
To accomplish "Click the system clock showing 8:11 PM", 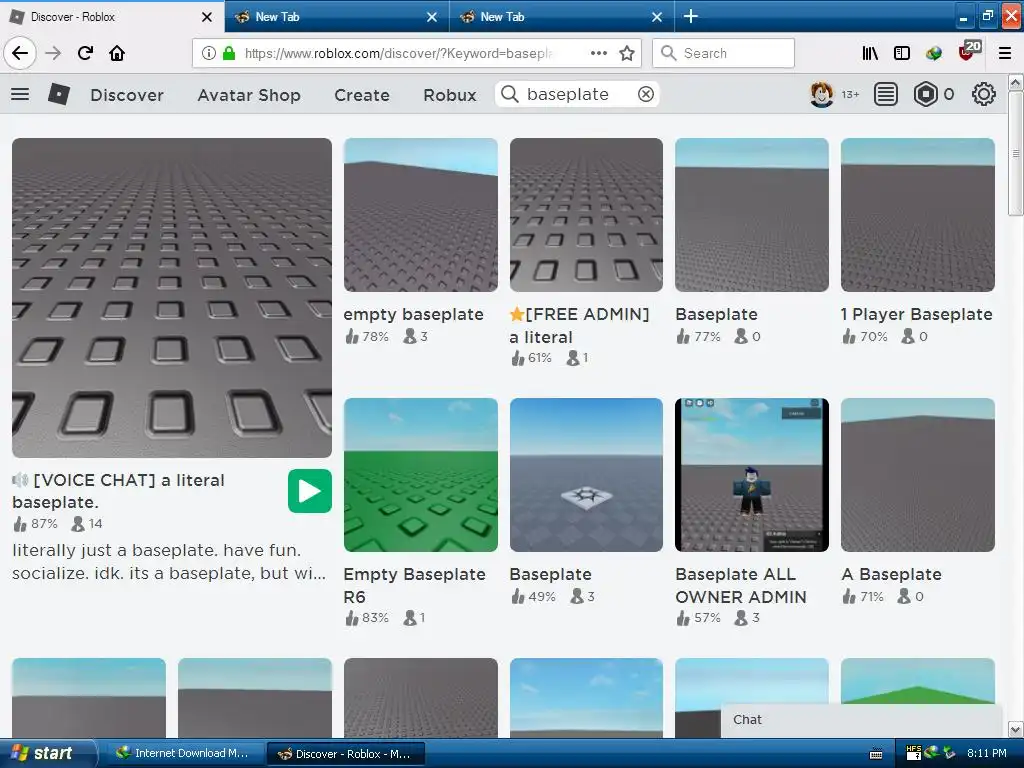I will point(987,753).
